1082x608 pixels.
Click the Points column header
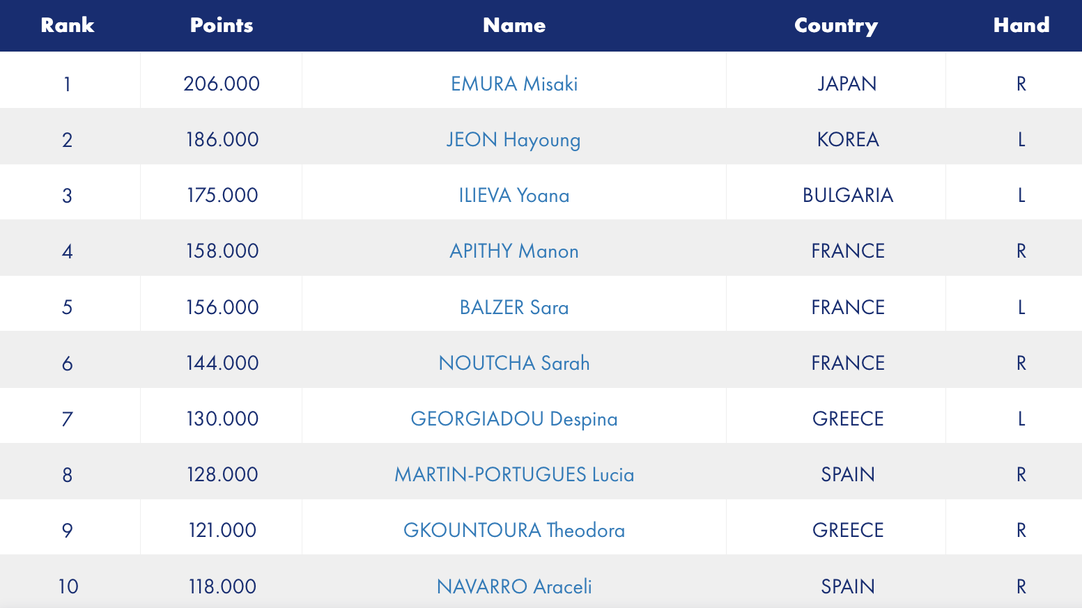point(221,26)
